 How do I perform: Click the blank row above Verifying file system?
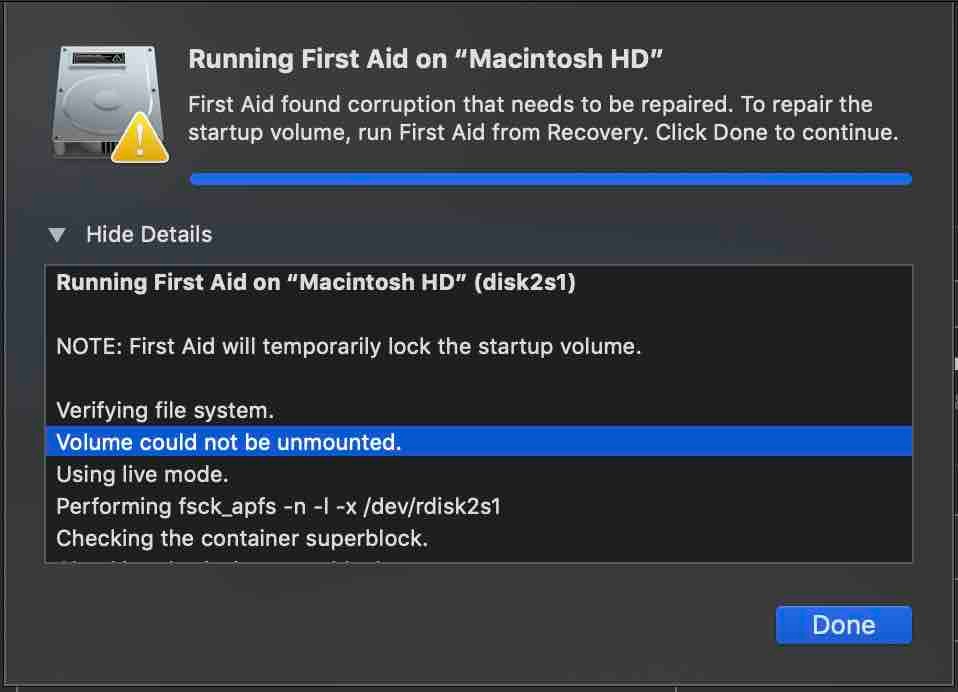coord(478,379)
